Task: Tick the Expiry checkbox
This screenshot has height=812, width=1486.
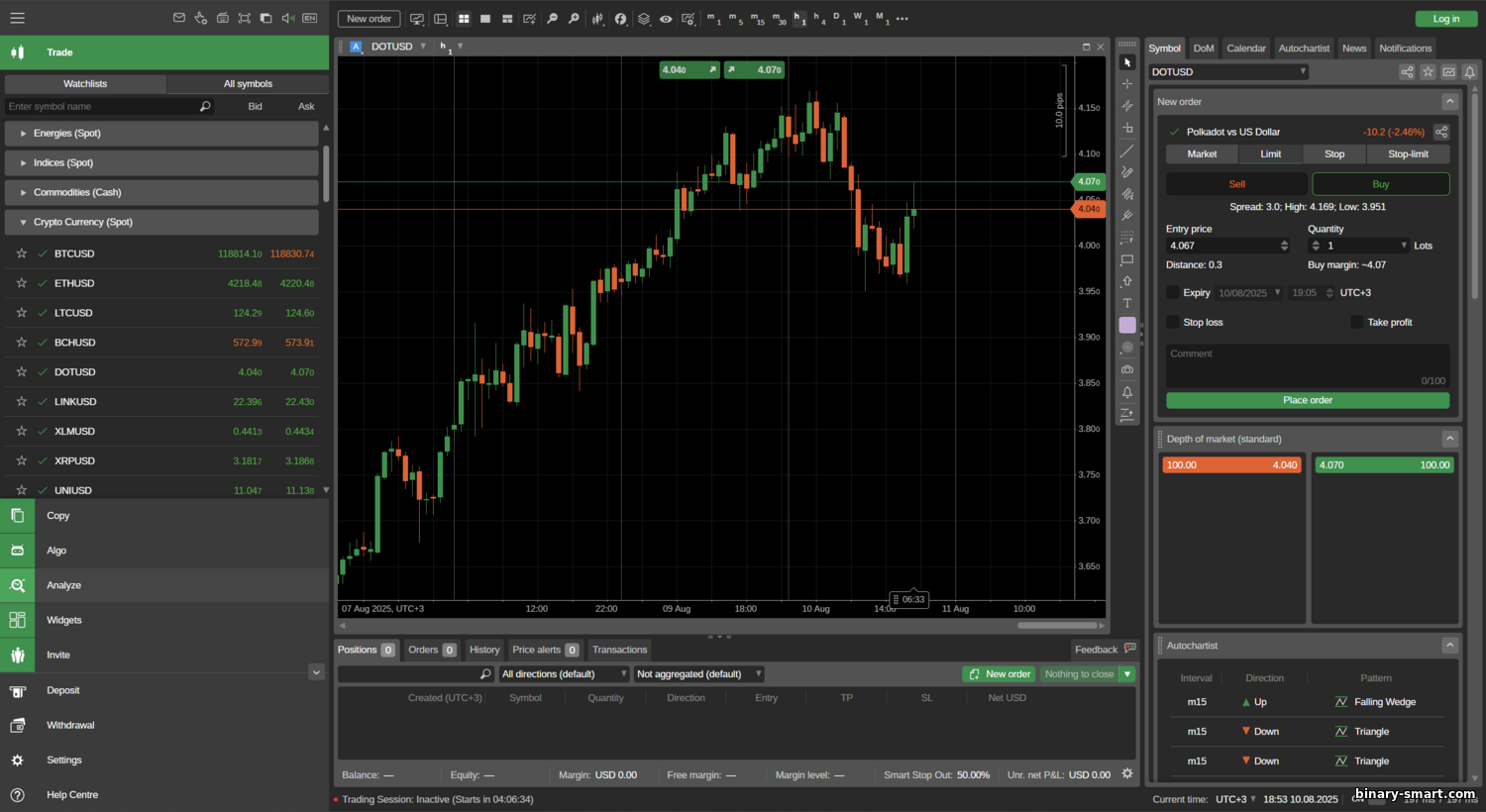Action: pos(1173,292)
